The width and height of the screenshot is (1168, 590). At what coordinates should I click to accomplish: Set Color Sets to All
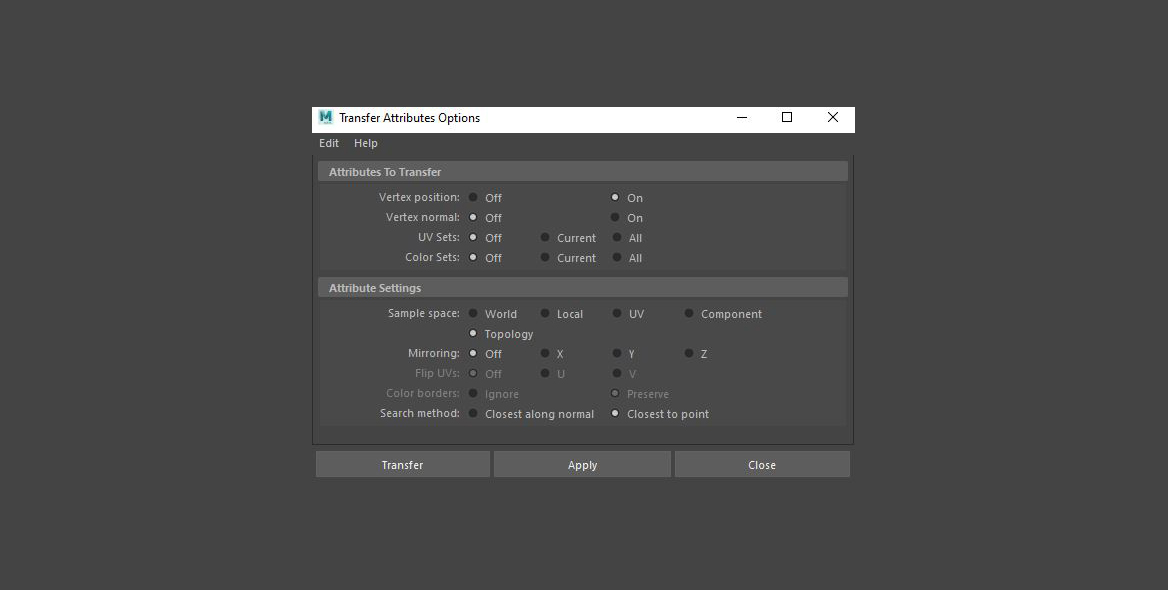coord(617,258)
